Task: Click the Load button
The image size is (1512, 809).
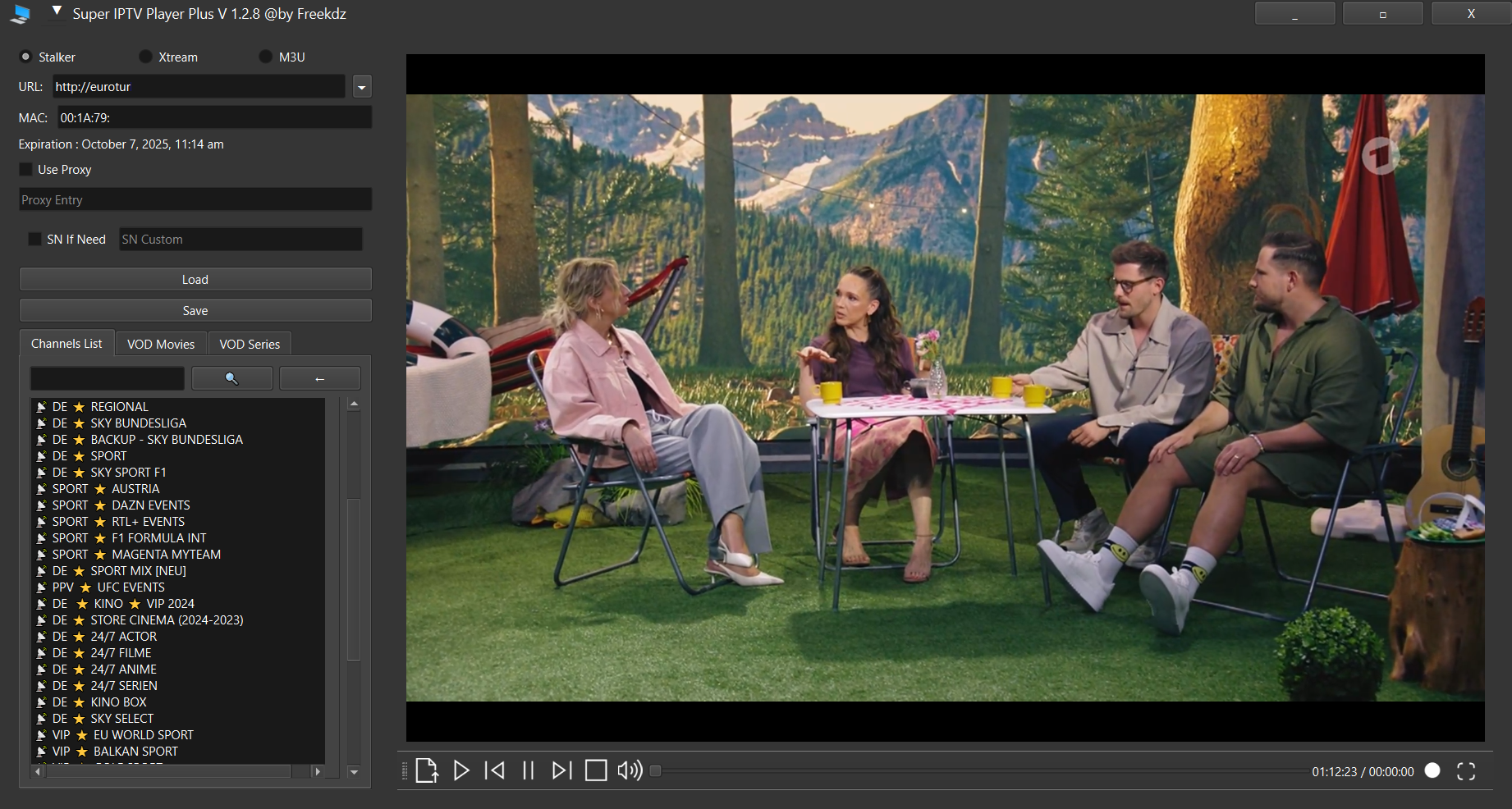Action: click(195, 279)
